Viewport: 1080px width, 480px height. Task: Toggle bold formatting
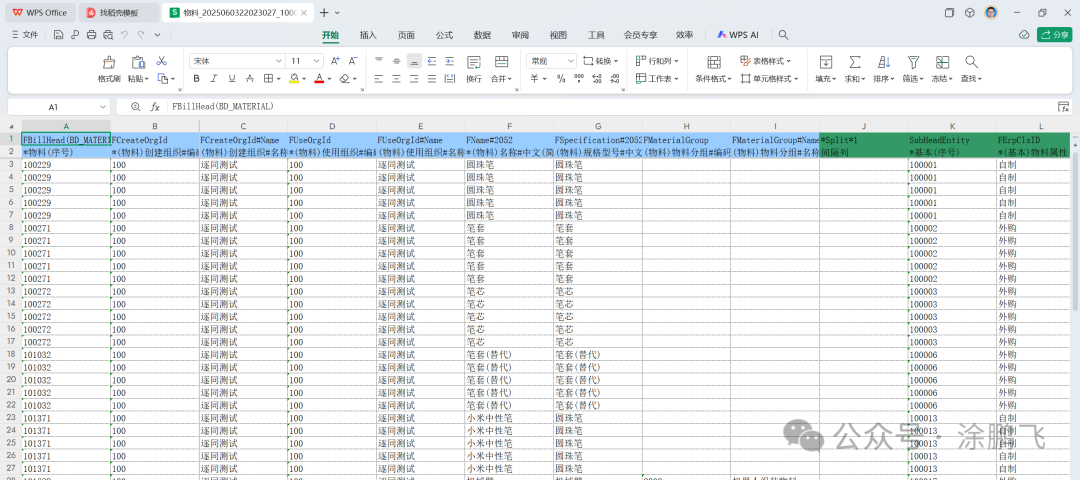coord(197,78)
